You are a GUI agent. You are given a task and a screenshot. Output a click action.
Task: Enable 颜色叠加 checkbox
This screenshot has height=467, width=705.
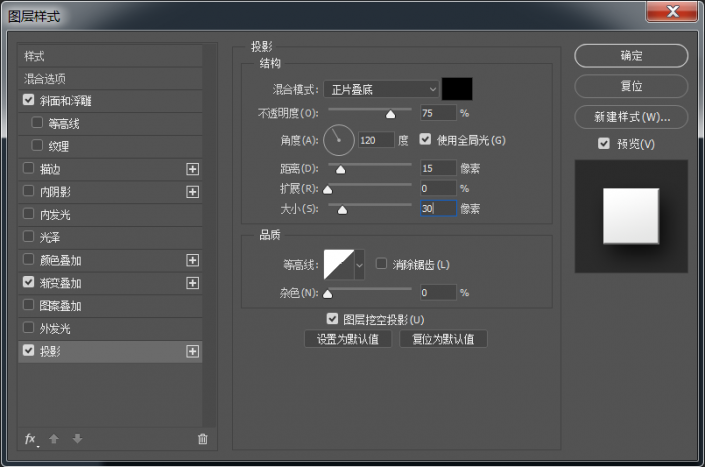(28, 259)
